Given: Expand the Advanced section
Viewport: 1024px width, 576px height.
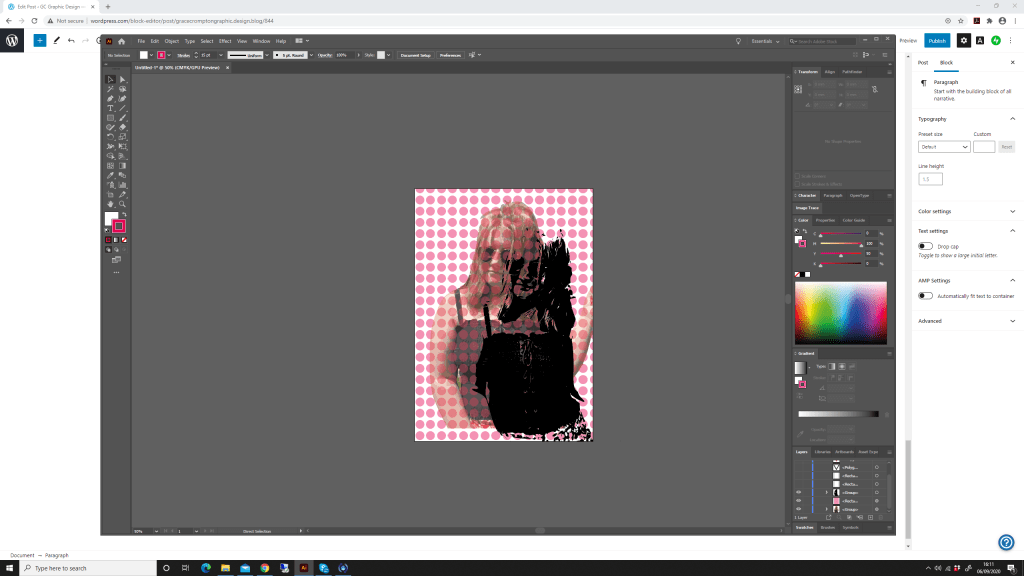Looking at the screenshot, I should 1012,321.
